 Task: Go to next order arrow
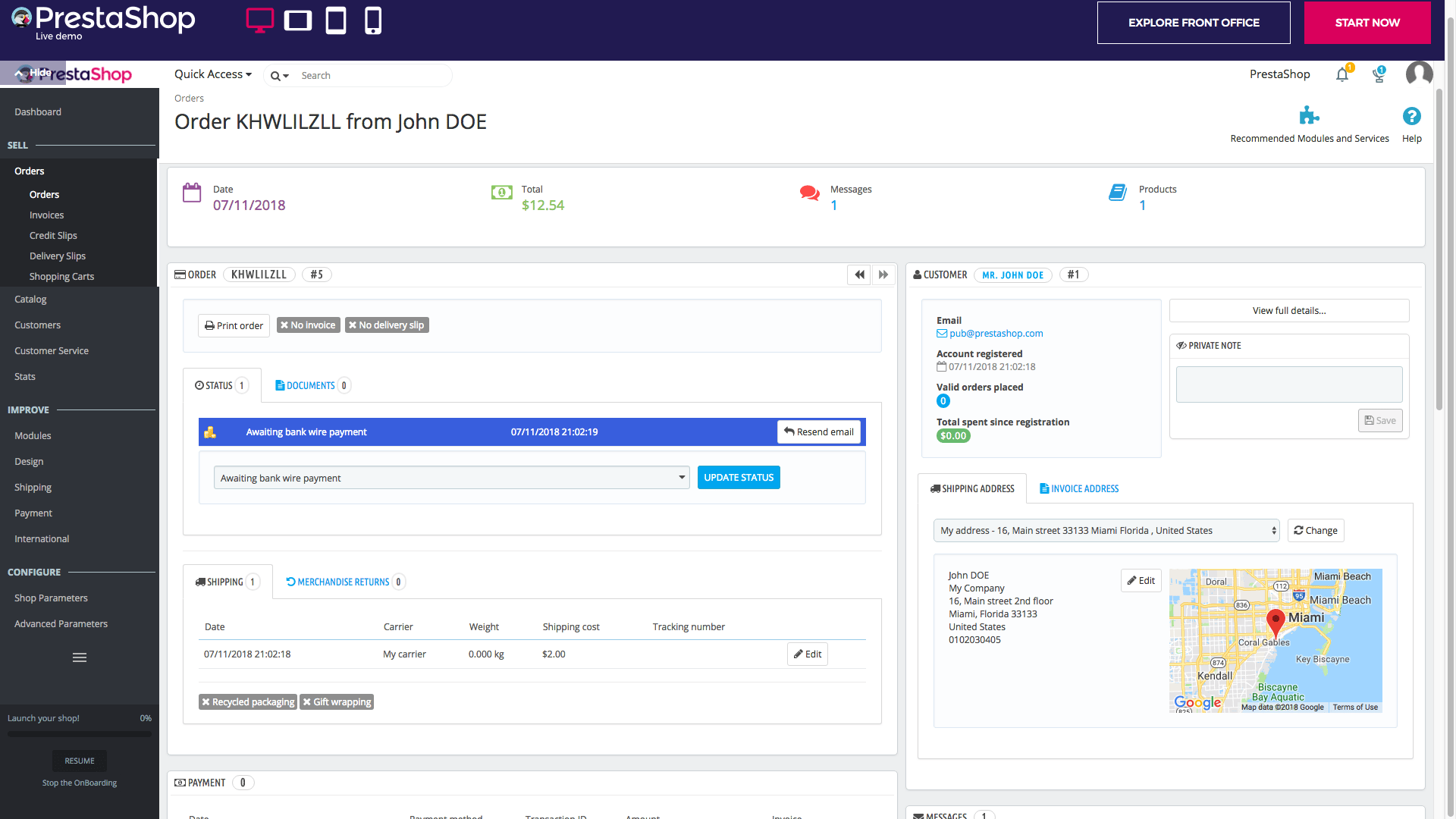coord(883,275)
